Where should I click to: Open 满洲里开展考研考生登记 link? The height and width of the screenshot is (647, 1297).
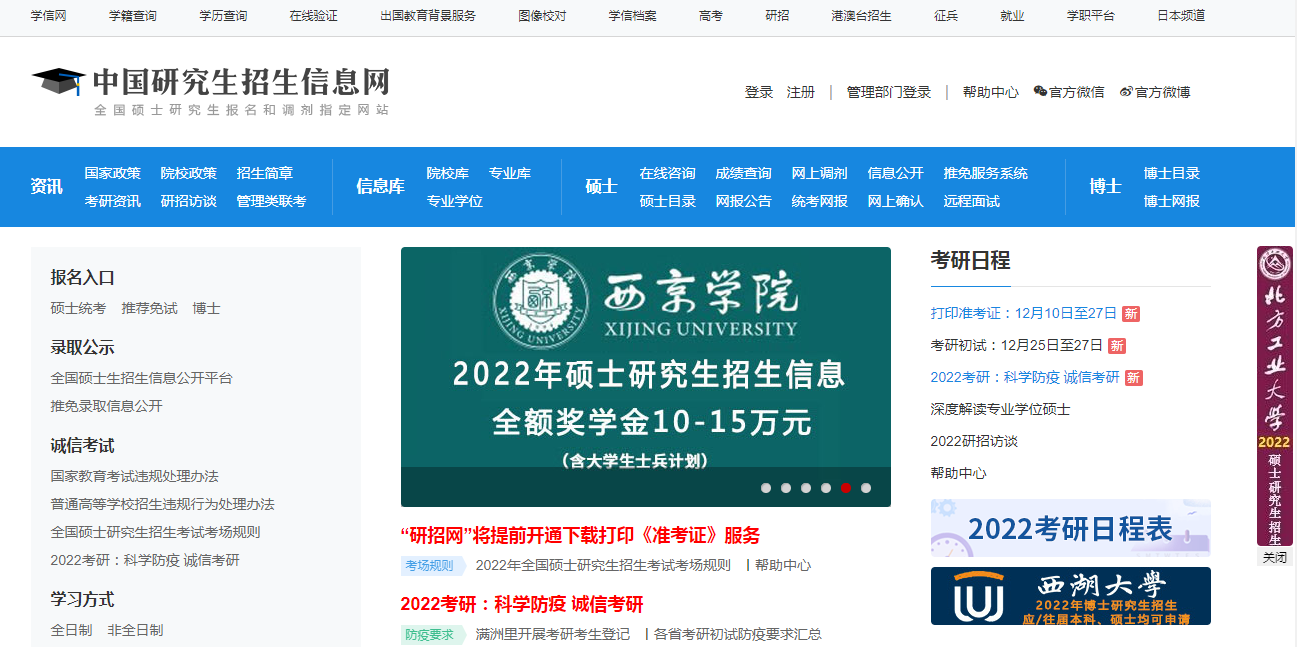(x=553, y=634)
